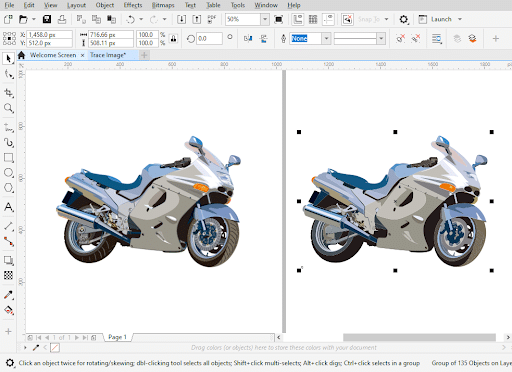Select the Text tool

click(8, 207)
